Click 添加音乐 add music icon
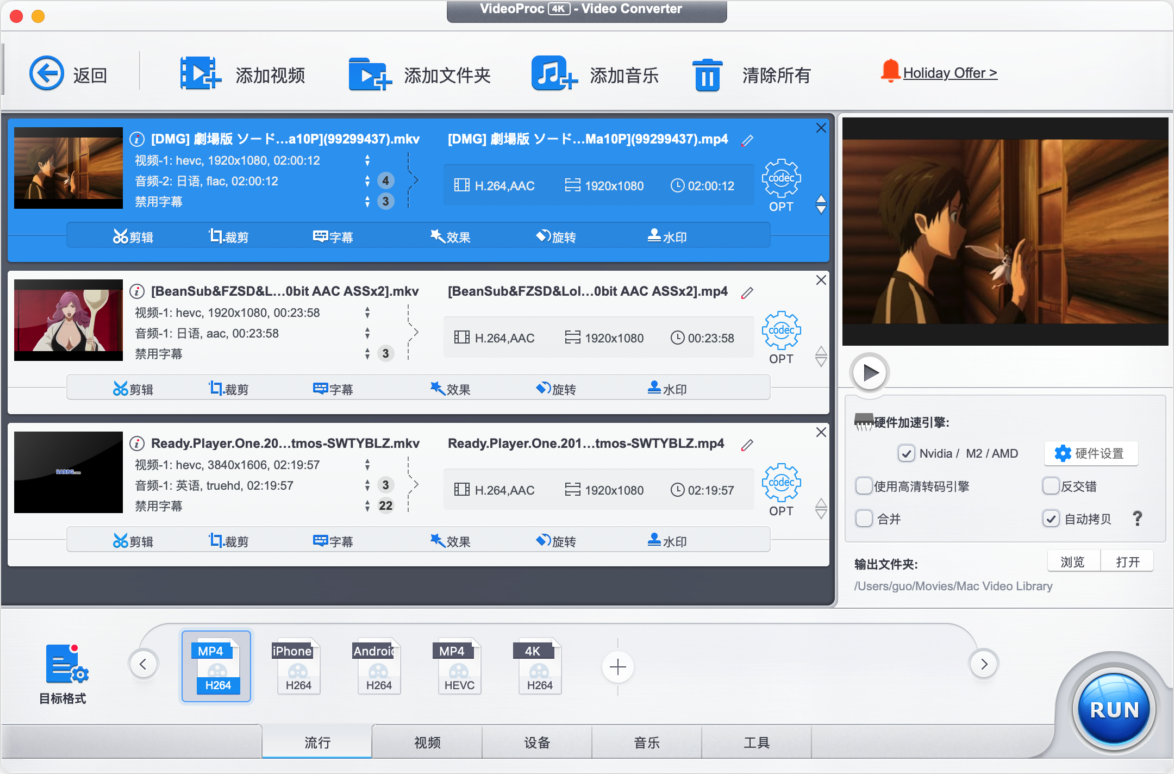This screenshot has width=1174, height=774. (x=554, y=73)
